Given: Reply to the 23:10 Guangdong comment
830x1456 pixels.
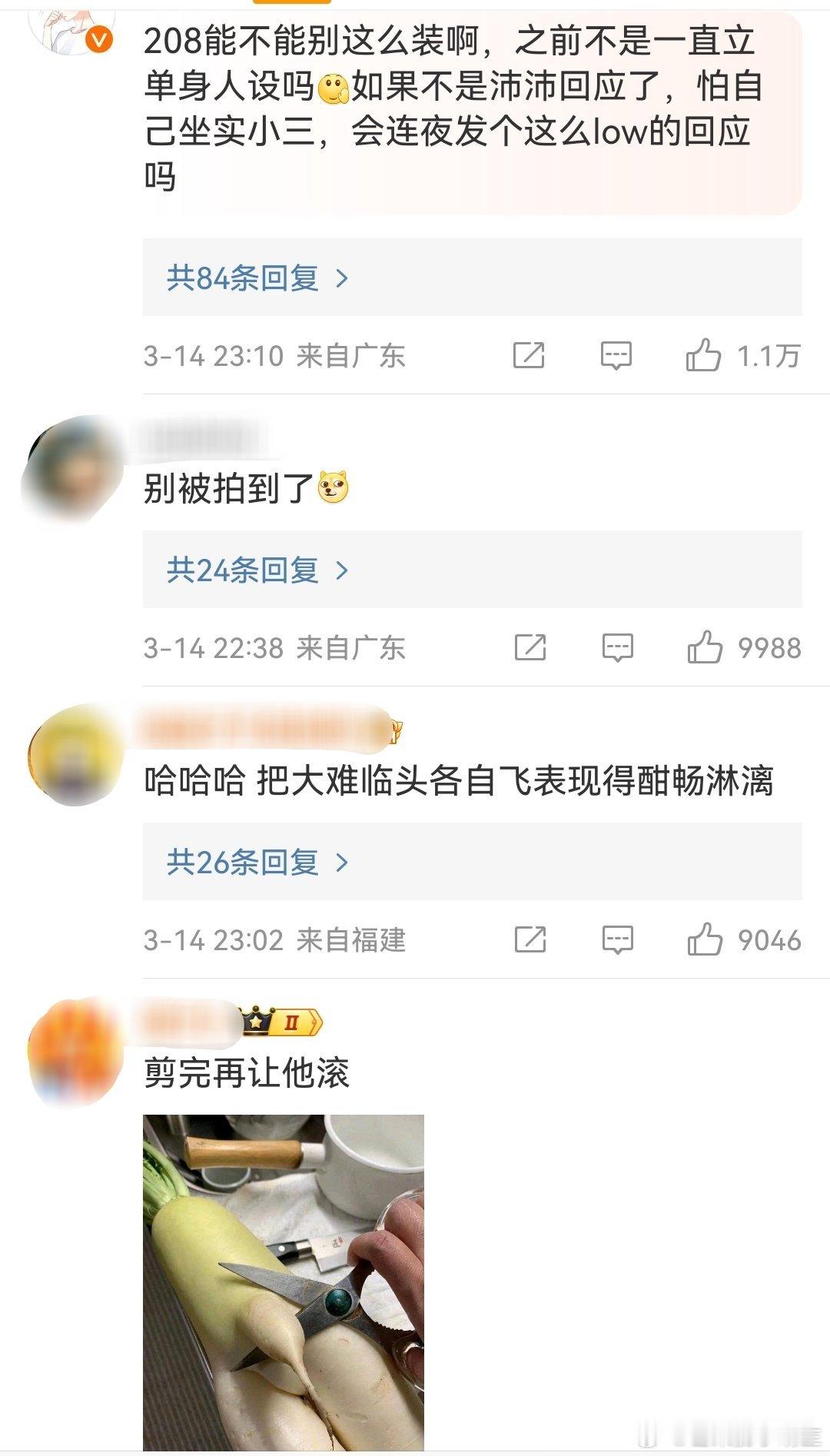Looking at the screenshot, I should click(616, 355).
